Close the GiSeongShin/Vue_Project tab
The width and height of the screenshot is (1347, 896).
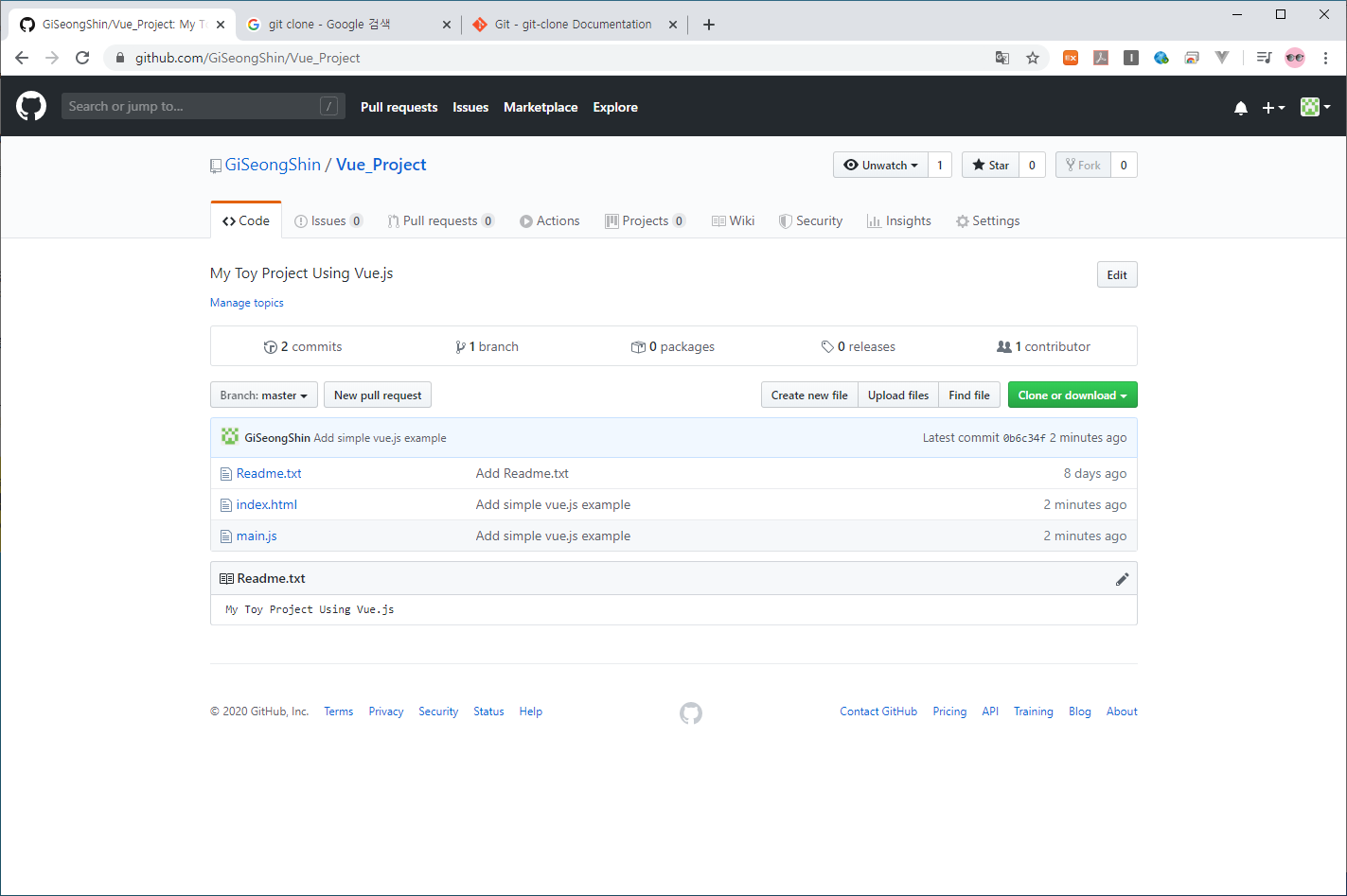pyautogui.click(x=221, y=25)
